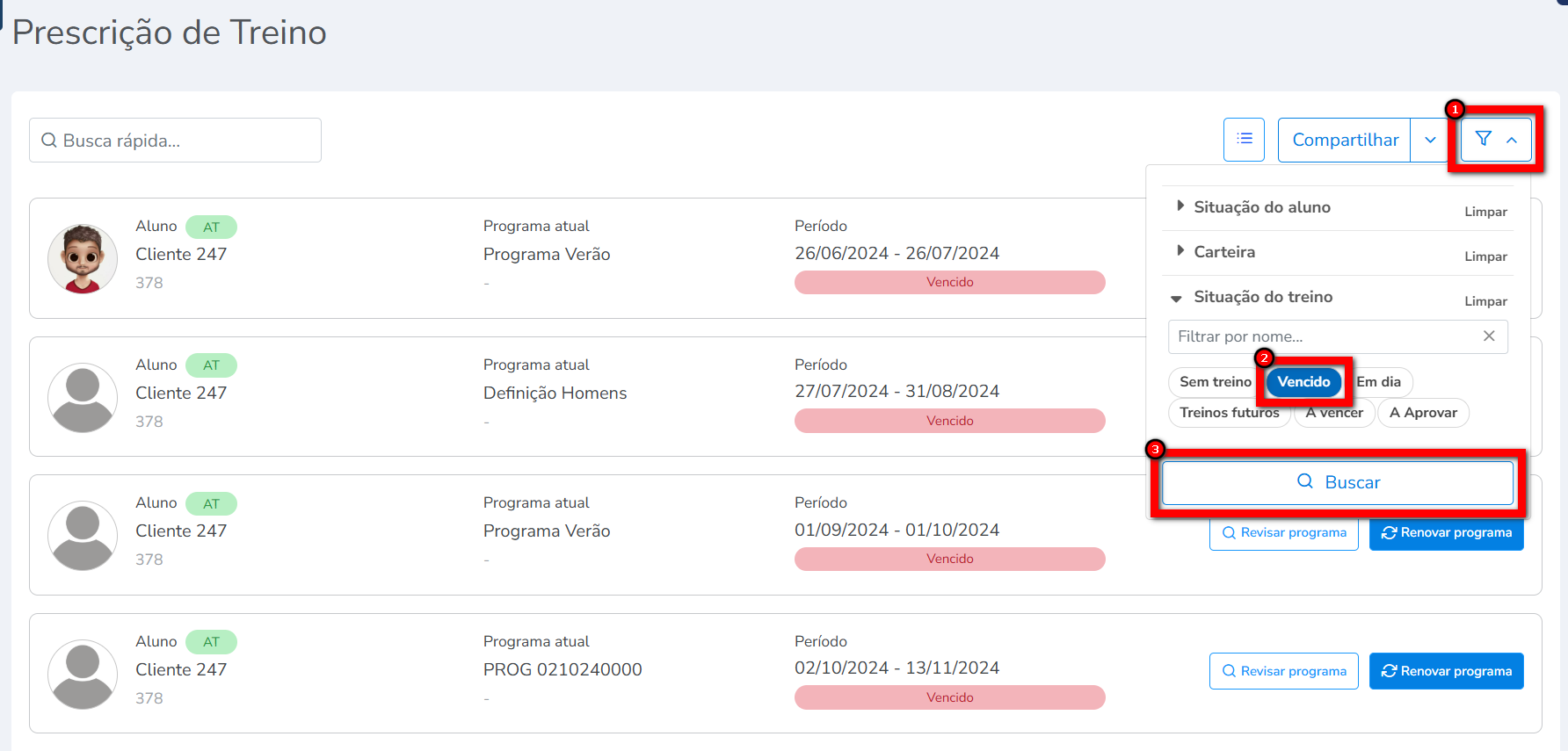Open the Compartilhar dropdown arrow

coord(1430,140)
